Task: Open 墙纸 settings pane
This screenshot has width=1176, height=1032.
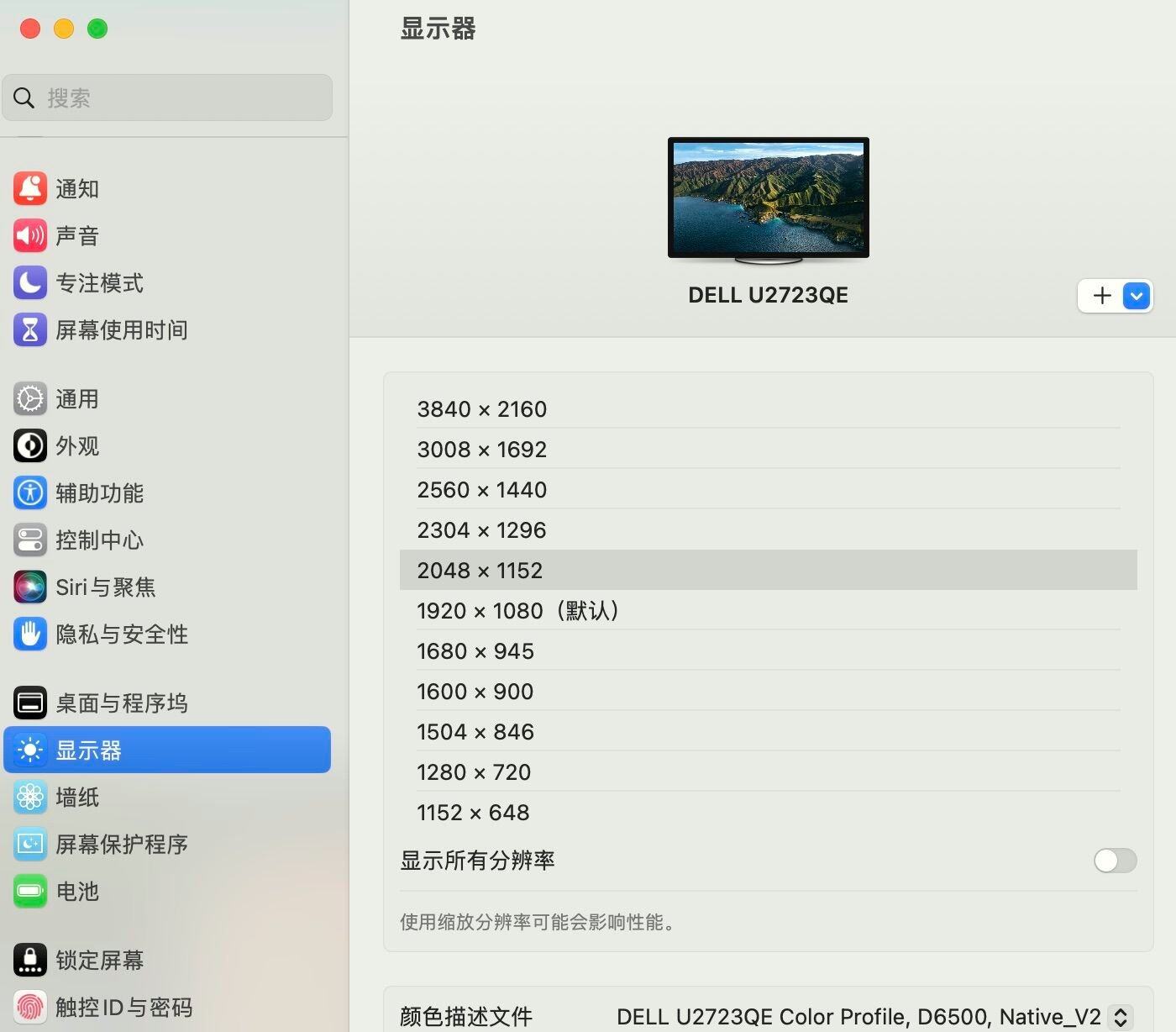Action: click(x=167, y=797)
